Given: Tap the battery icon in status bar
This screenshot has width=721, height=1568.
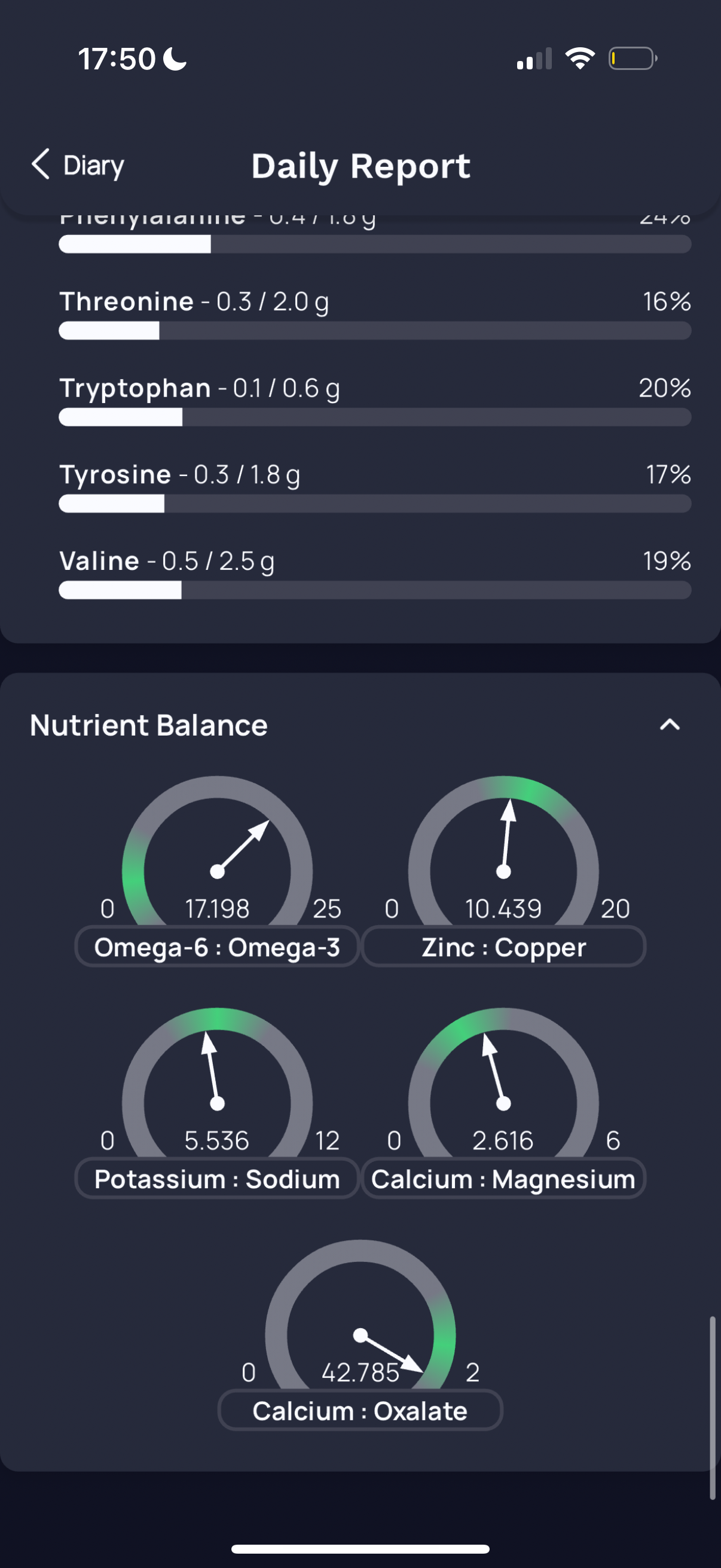Looking at the screenshot, I should 633,59.
